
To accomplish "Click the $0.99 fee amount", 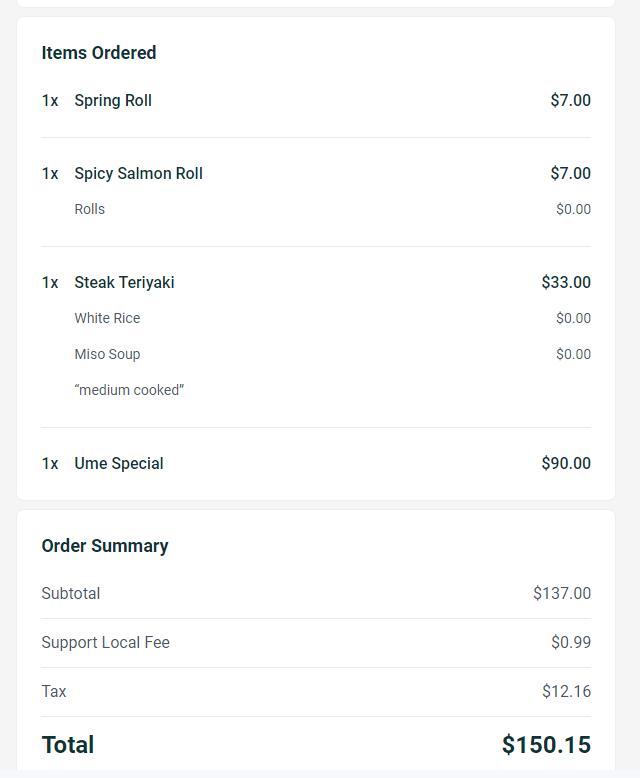I will (x=571, y=643).
